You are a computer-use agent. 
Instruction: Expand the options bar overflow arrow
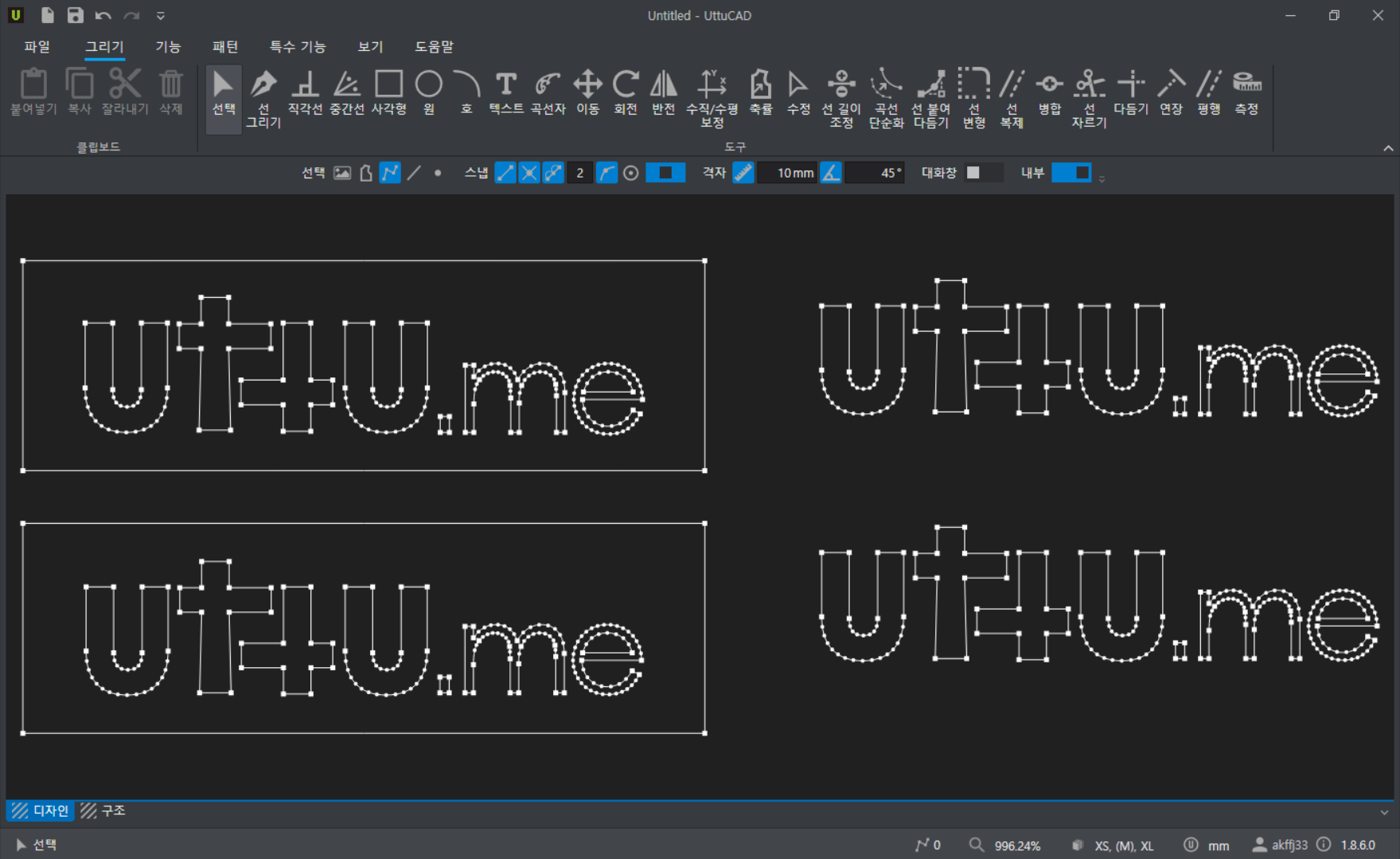[x=1102, y=179]
